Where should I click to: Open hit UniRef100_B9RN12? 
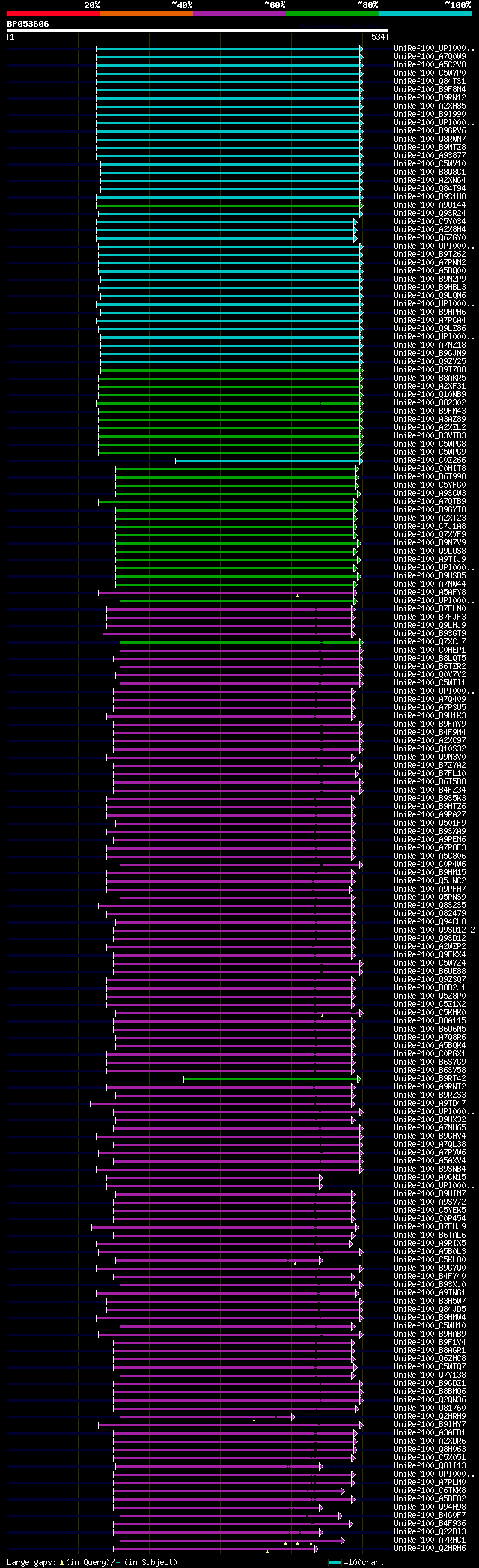tap(430, 97)
